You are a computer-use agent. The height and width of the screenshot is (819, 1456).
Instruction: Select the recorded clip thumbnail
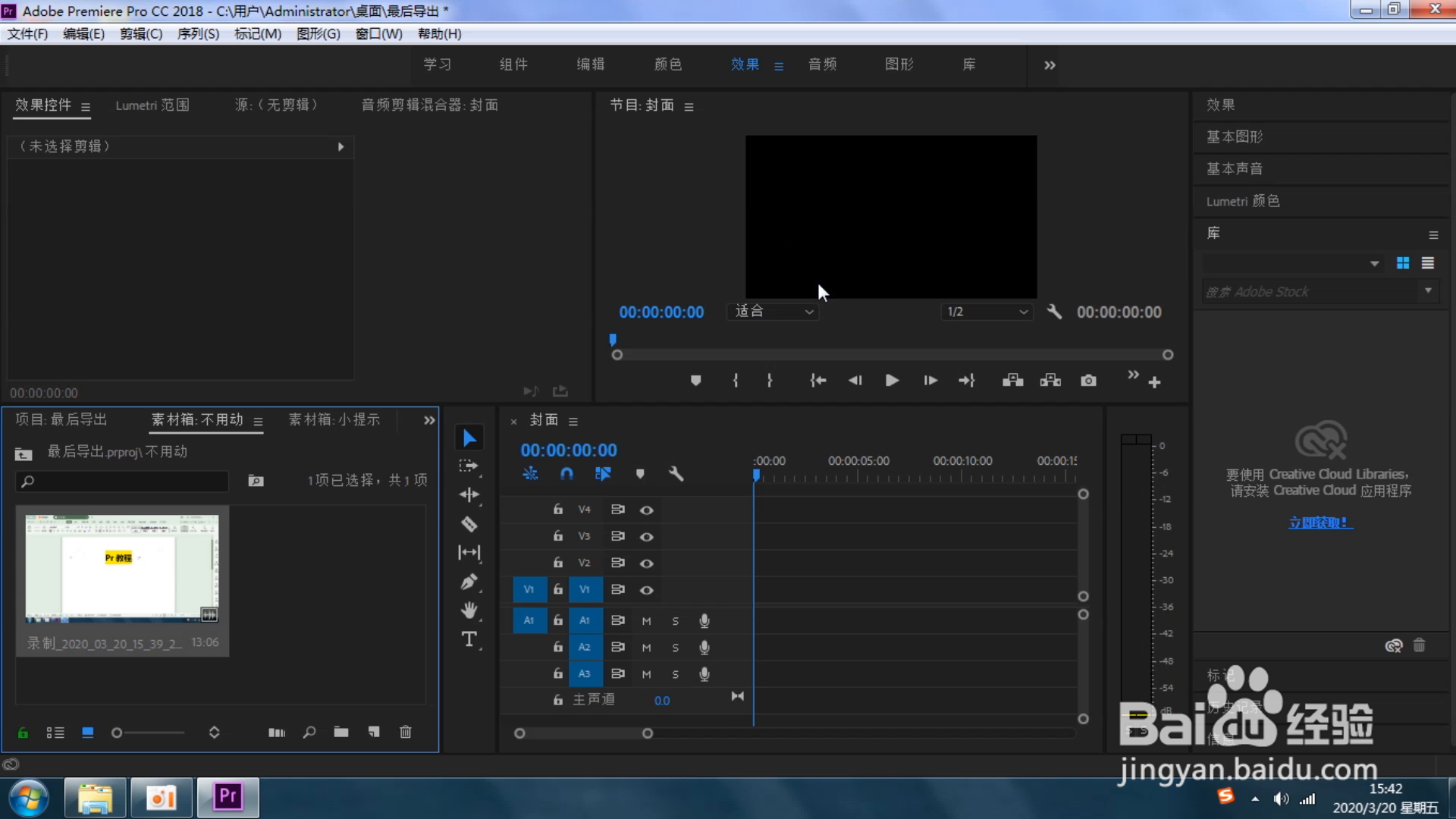click(121, 569)
